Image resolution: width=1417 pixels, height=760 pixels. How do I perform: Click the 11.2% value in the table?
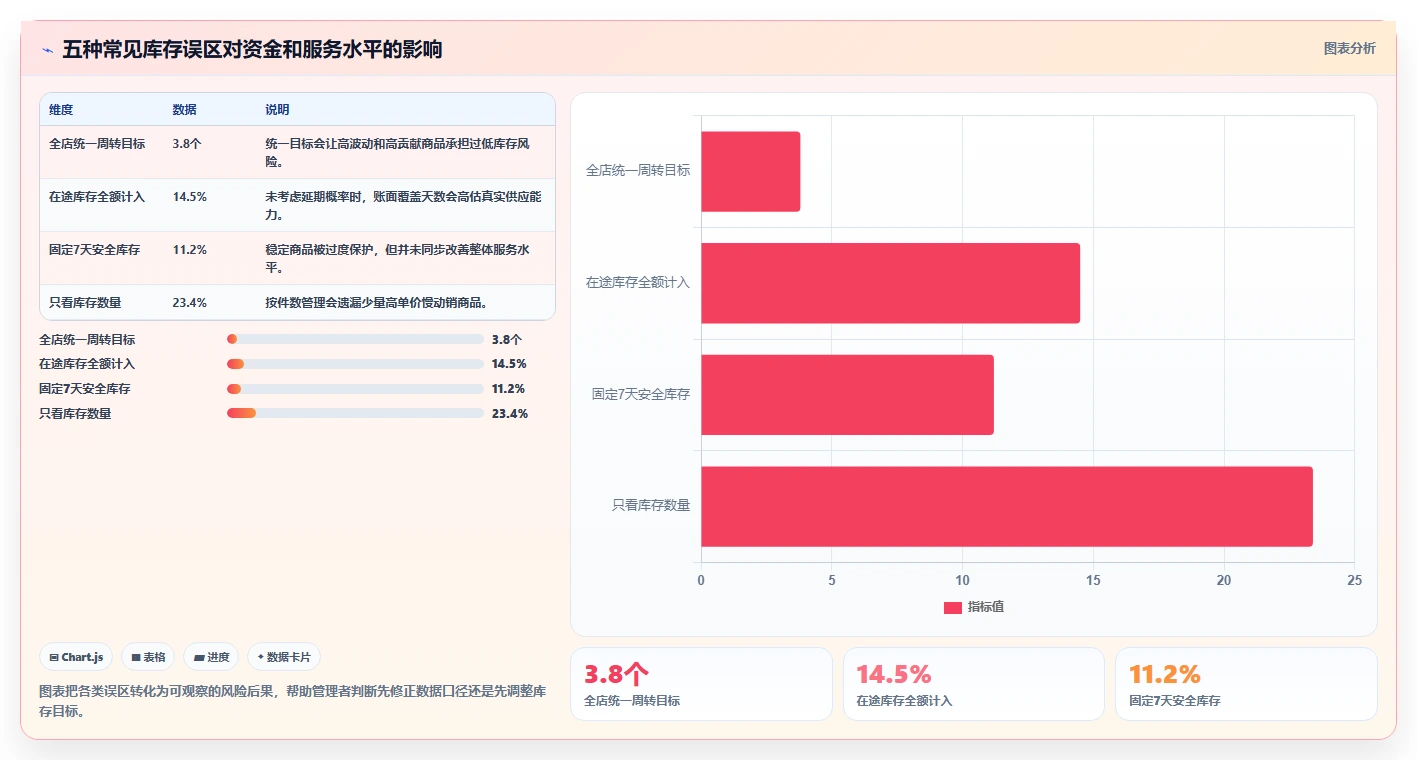click(190, 249)
